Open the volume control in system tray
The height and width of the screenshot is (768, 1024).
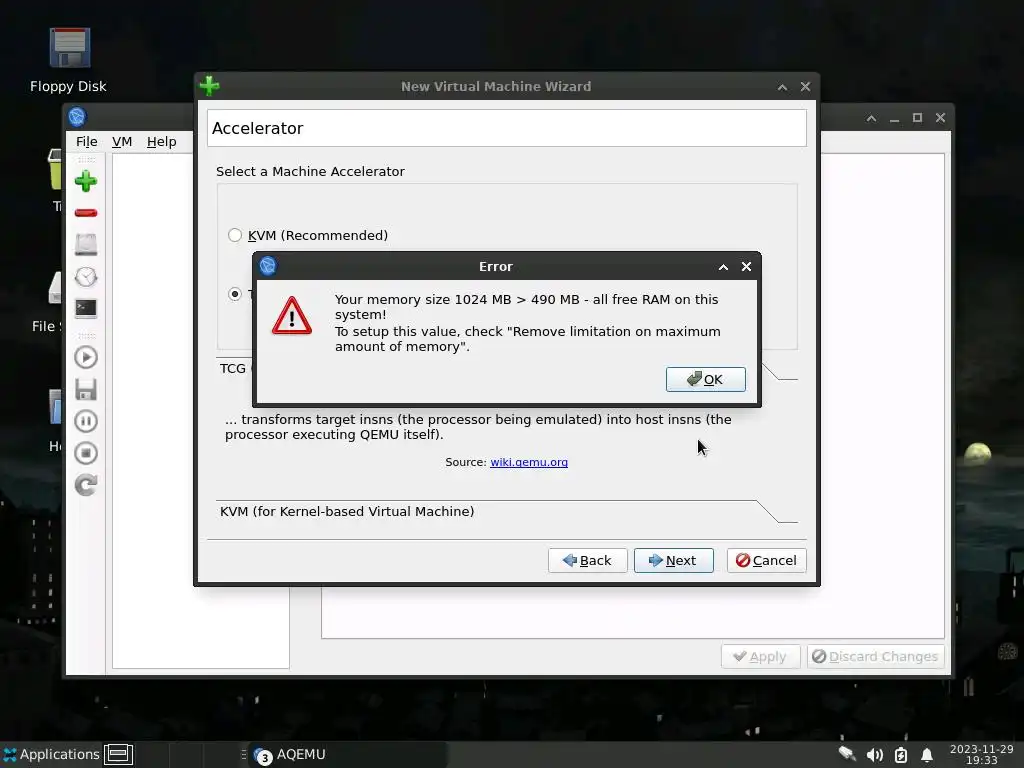[874, 755]
